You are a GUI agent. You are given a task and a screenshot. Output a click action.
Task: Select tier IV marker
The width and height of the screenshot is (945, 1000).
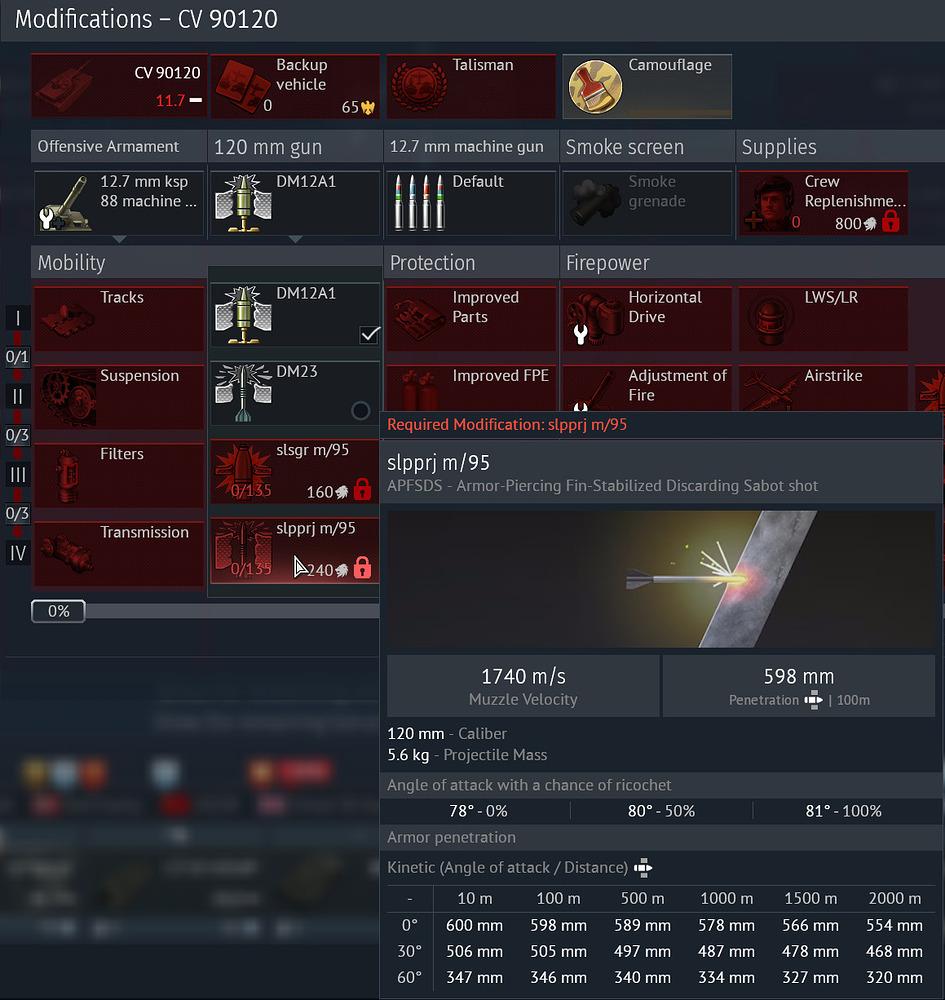[18, 553]
